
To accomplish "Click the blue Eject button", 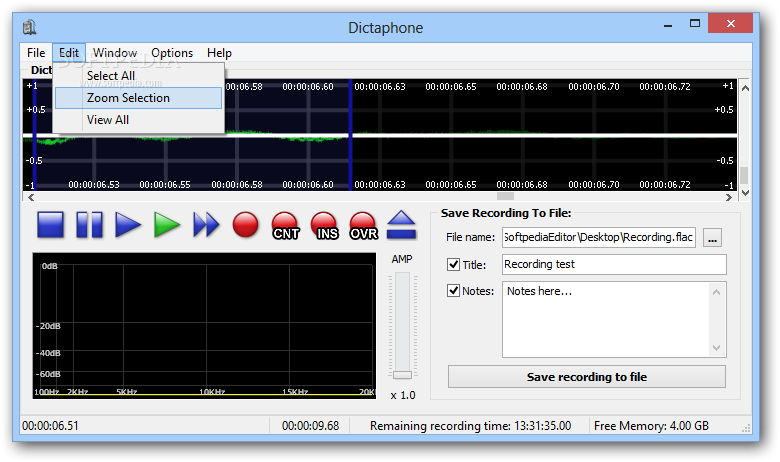I will [401, 225].
